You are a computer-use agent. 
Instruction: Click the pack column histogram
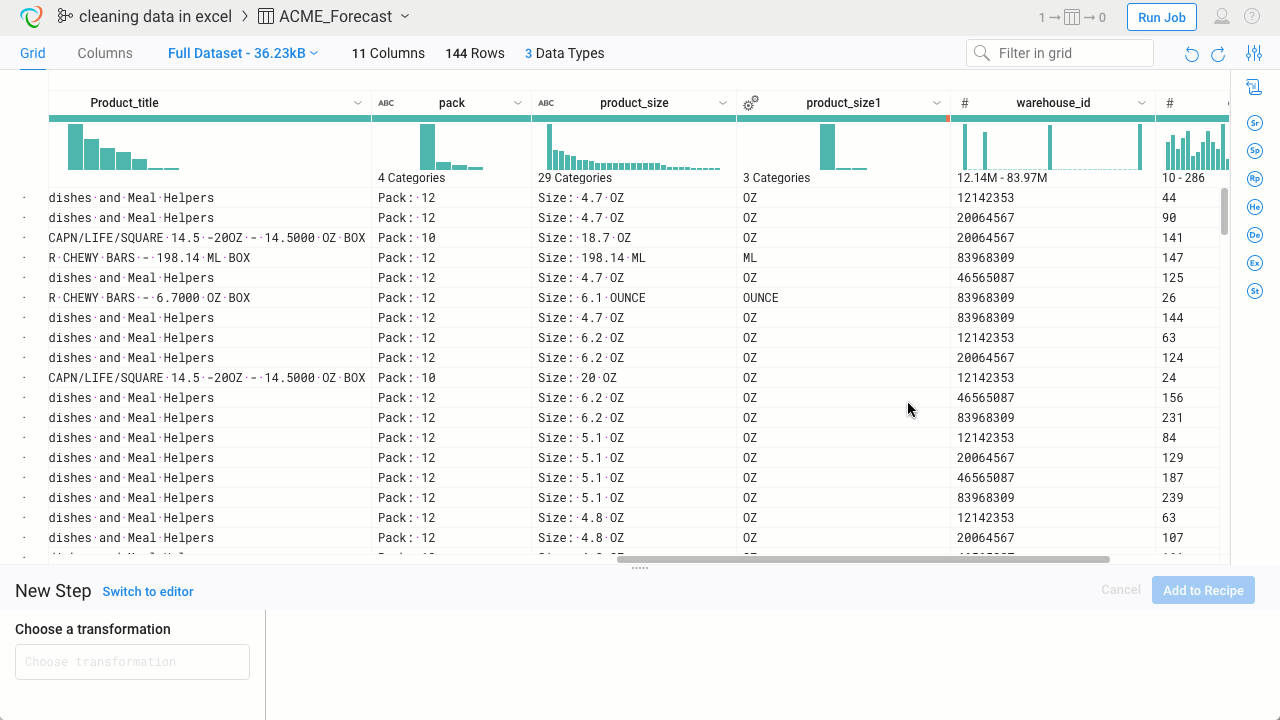click(451, 146)
